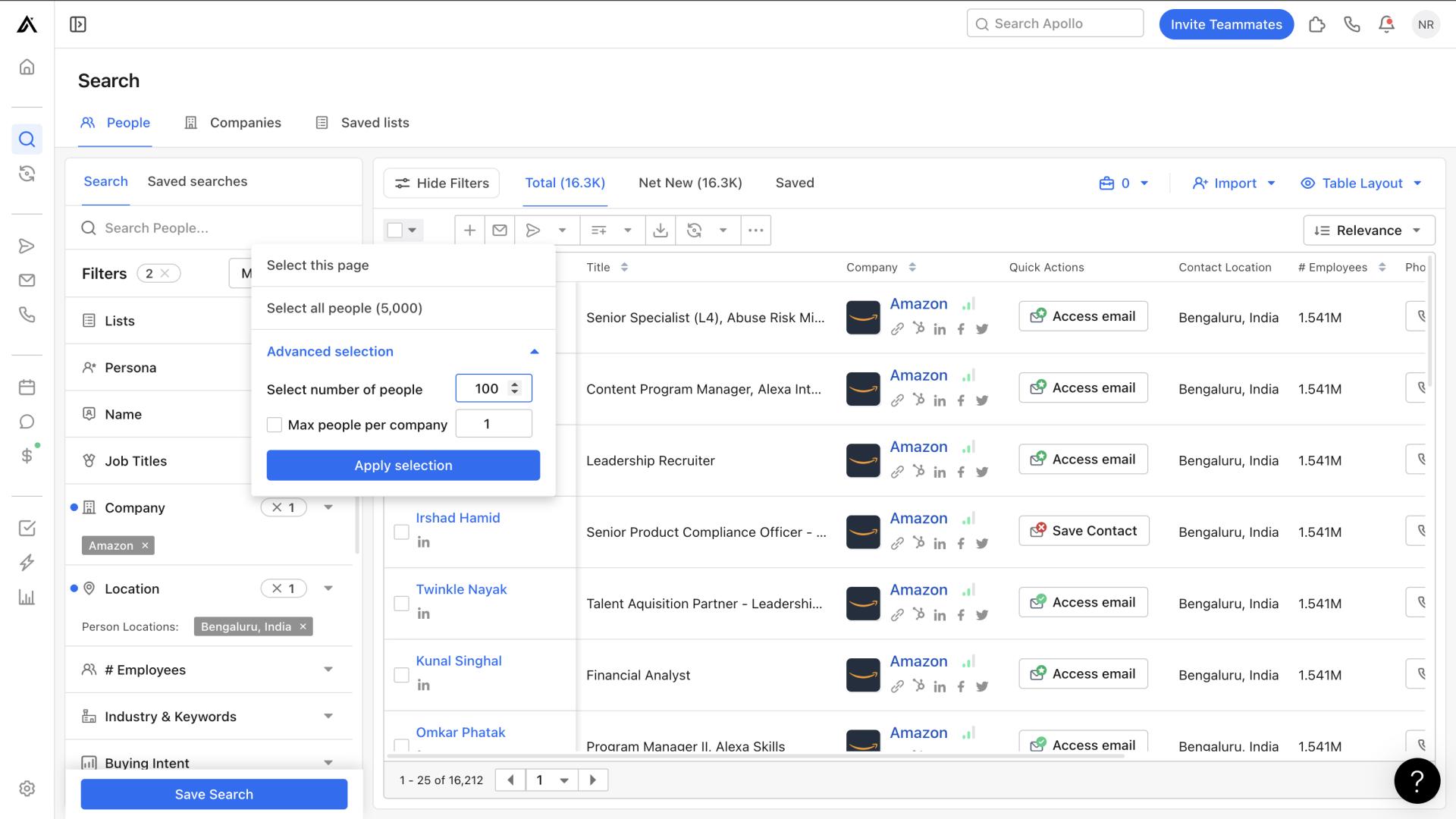
Task: Switch to the Companies tab
Action: [233, 123]
